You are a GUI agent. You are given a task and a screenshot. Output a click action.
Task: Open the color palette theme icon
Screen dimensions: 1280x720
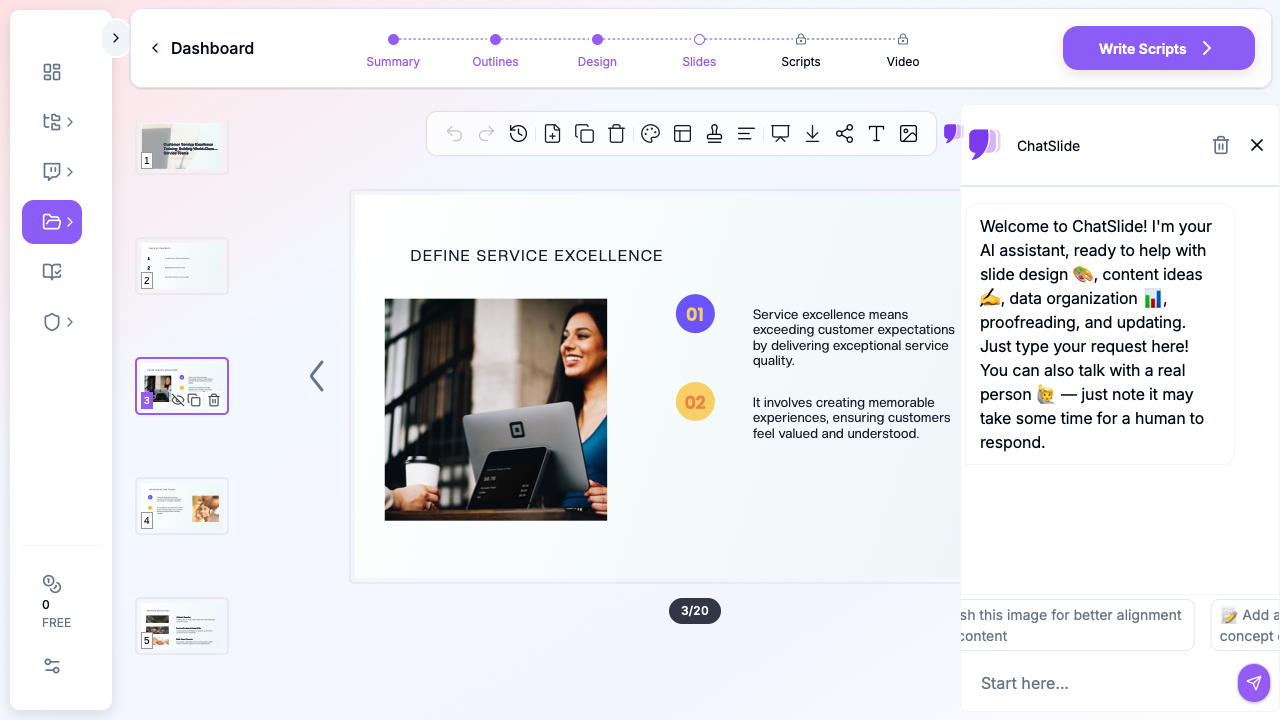coord(650,134)
